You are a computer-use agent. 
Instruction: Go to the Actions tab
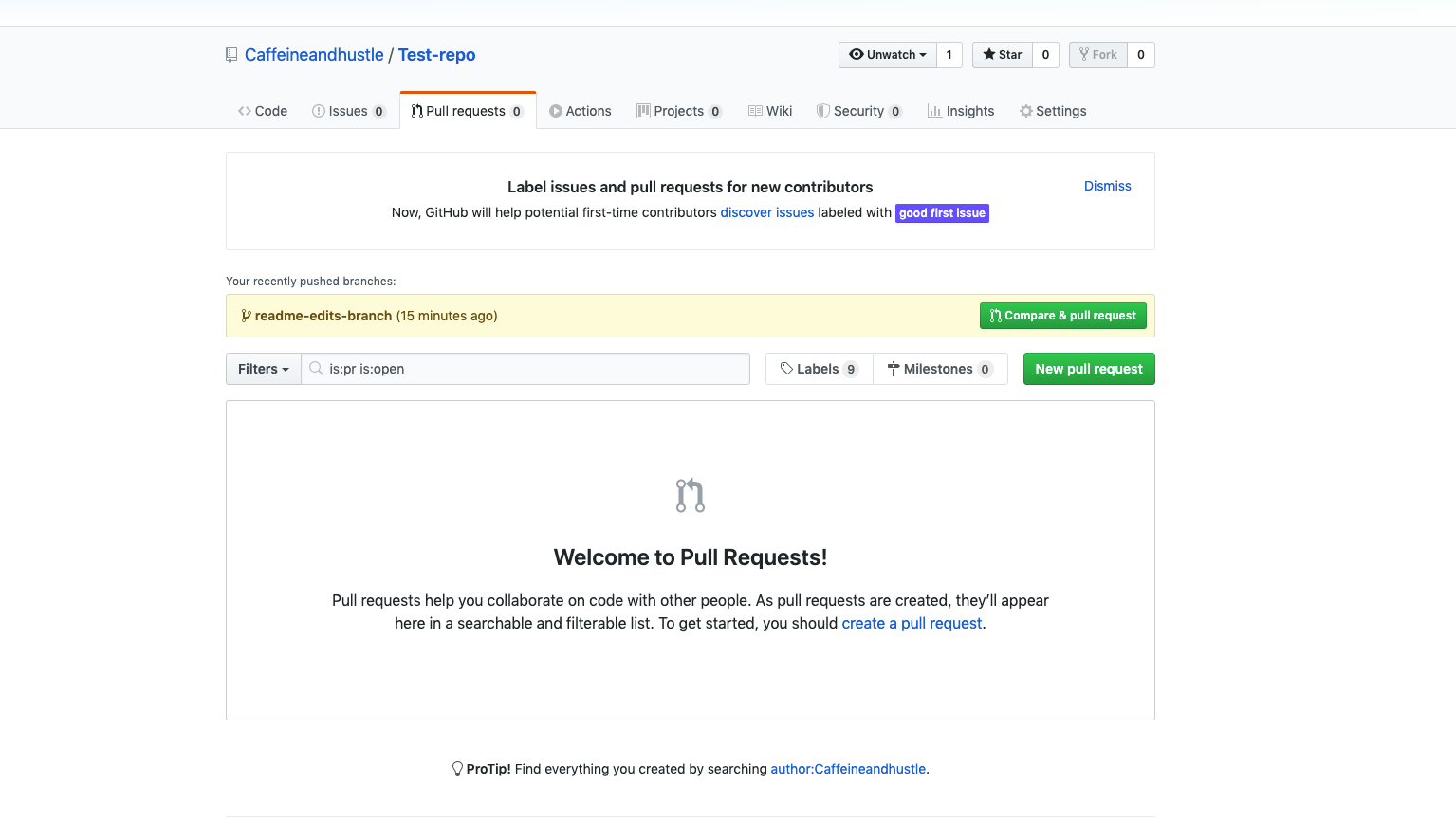[x=581, y=111]
